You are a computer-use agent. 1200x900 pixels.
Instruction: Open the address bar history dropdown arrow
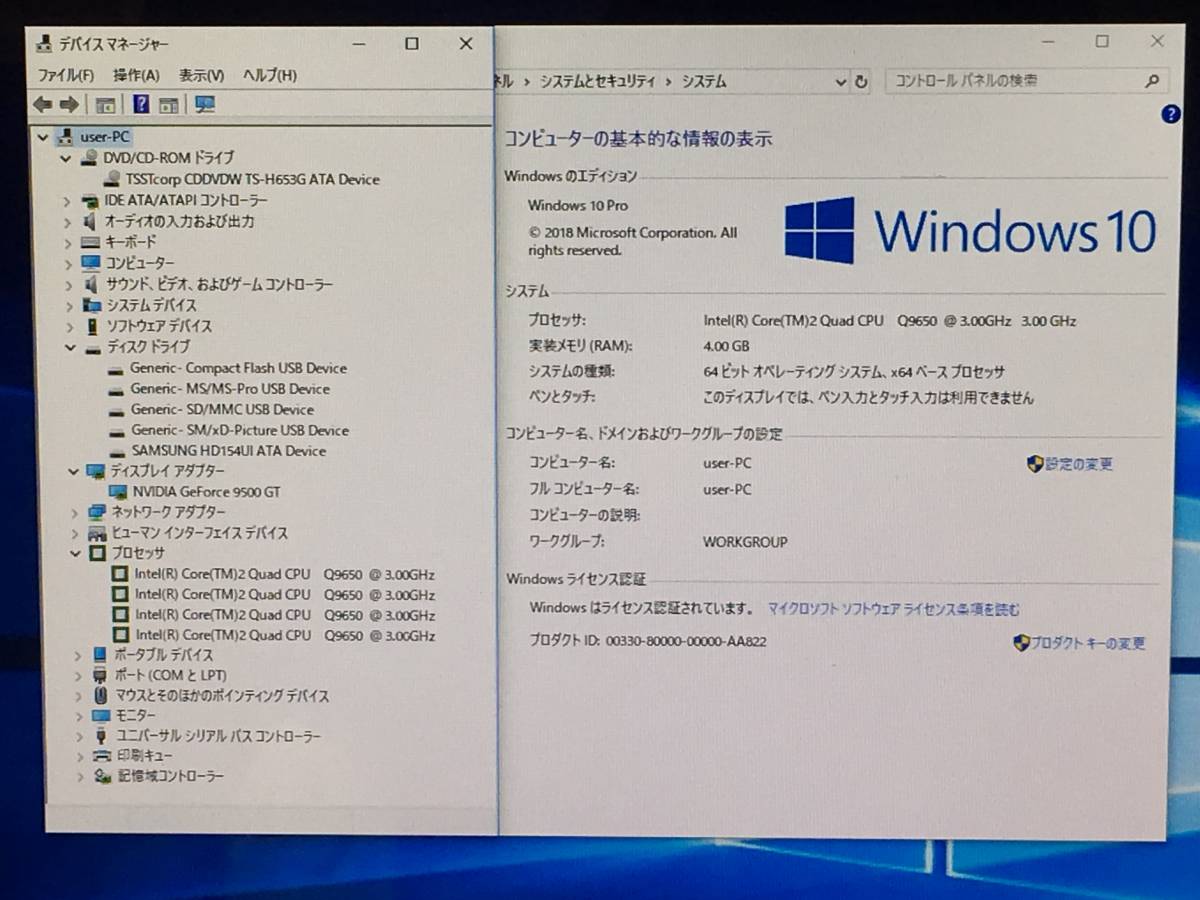point(839,82)
